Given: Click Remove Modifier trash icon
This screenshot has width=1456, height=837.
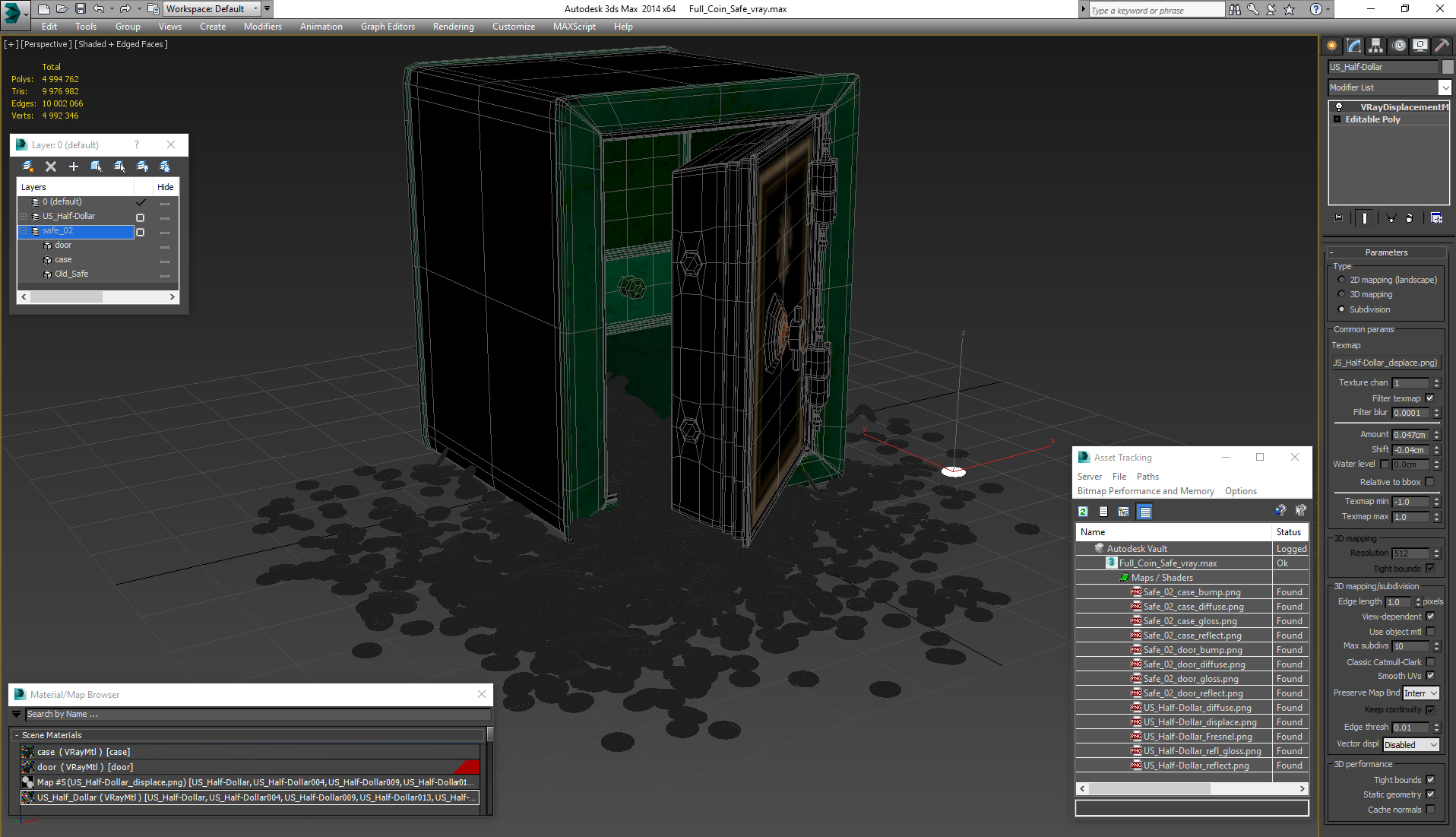Looking at the screenshot, I should click(1410, 218).
